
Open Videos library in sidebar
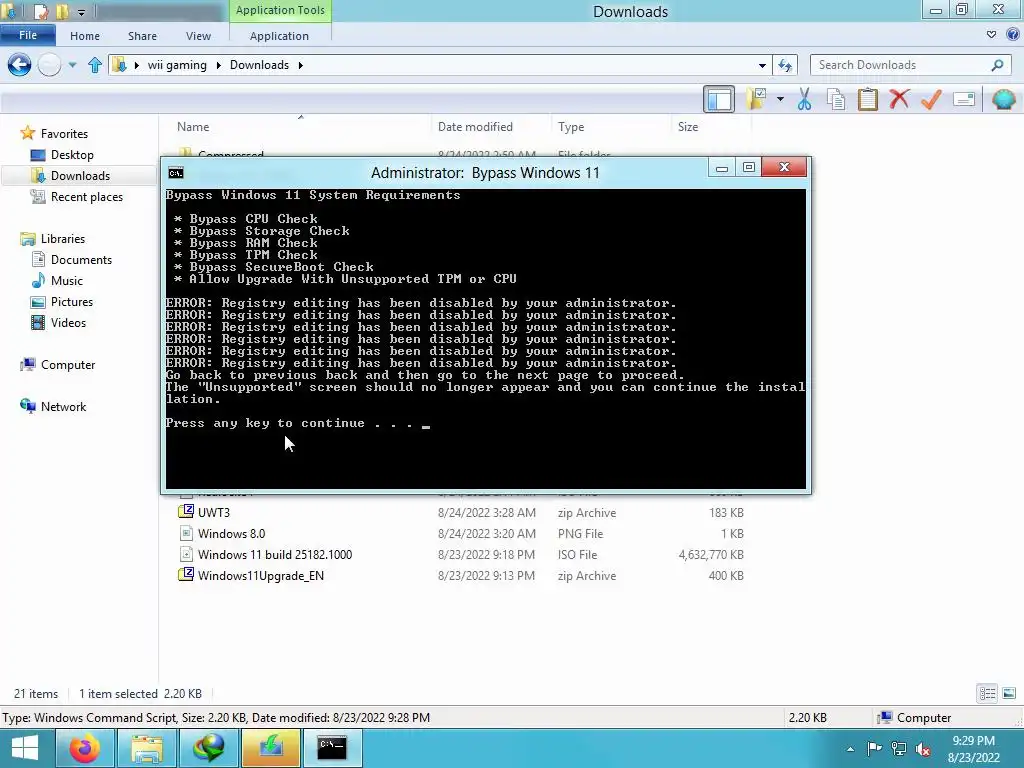pyautogui.click(x=68, y=323)
